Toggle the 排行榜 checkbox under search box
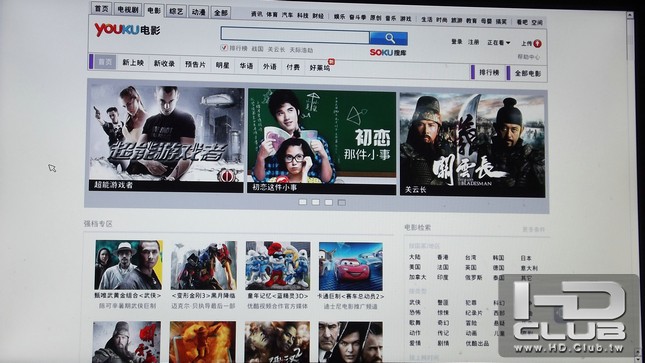The height and width of the screenshot is (363, 645). click(224, 48)
